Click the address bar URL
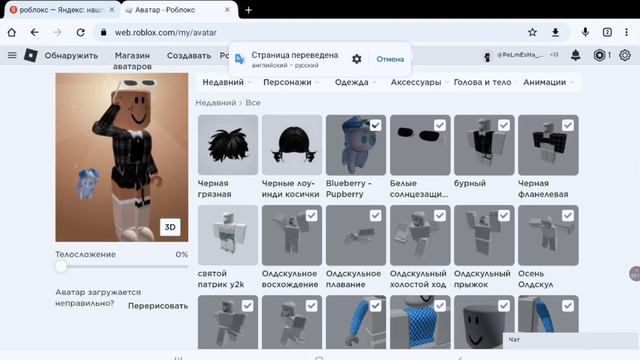640x360 pixels. click(x=166, y=33)
